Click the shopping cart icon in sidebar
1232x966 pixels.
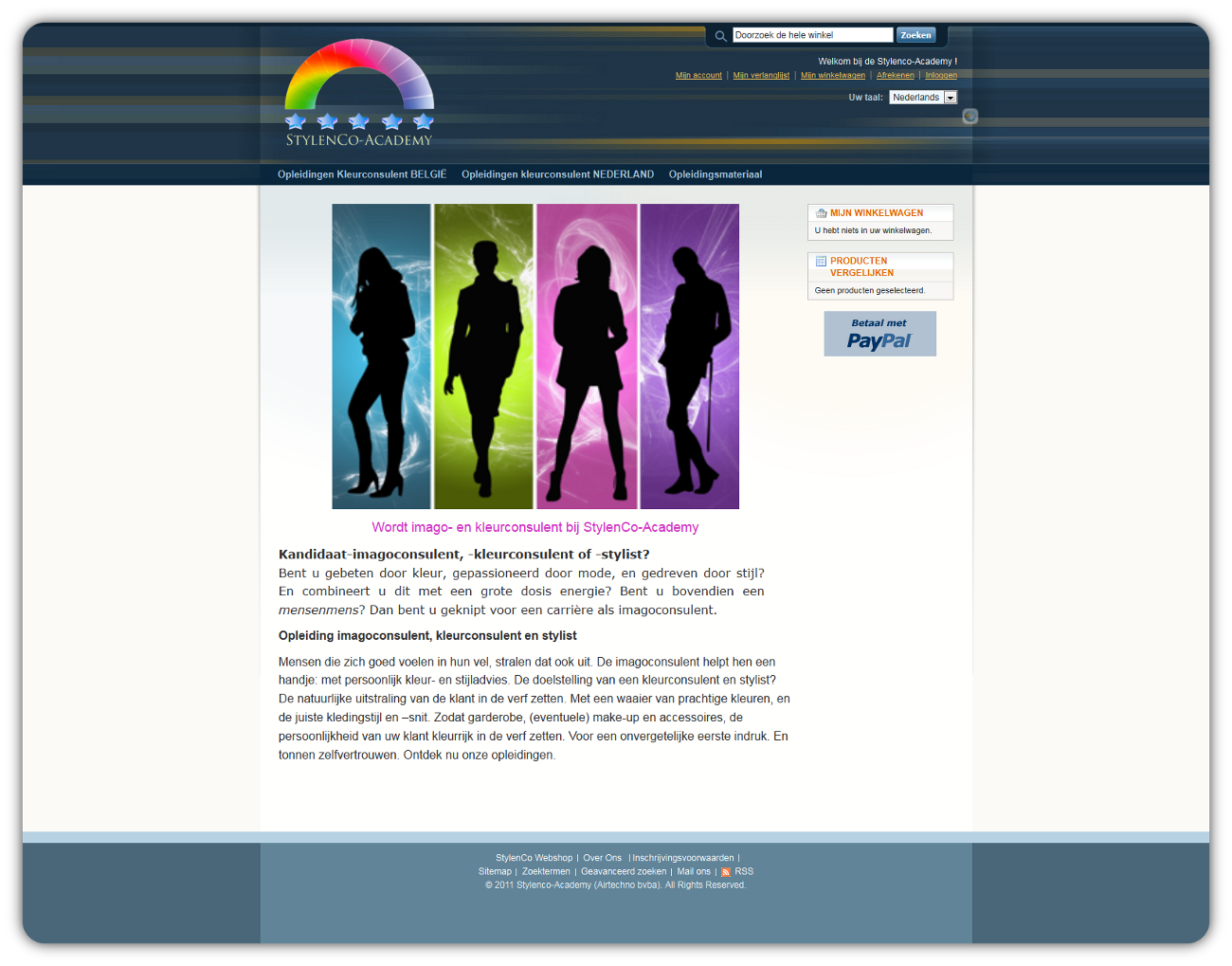point(821,213)
